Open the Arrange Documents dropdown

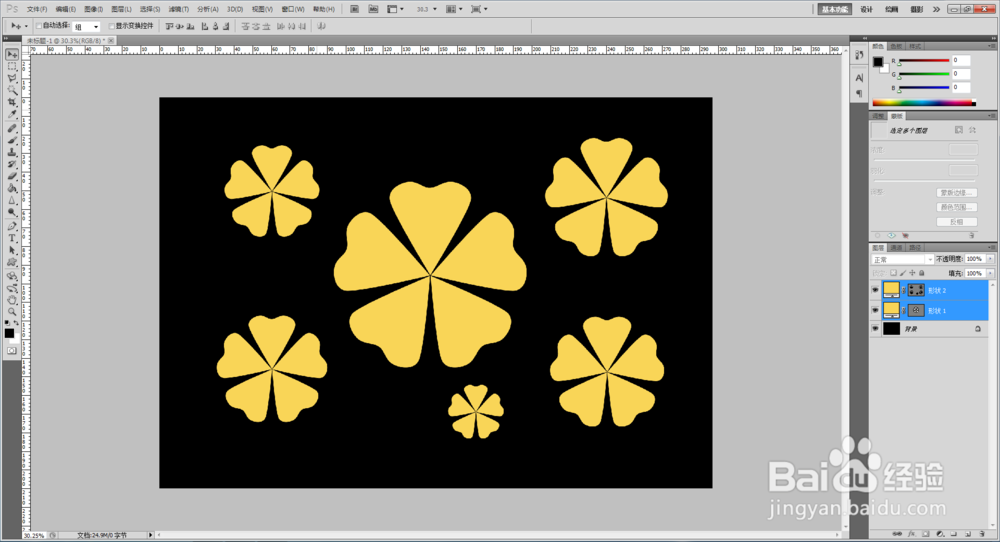[x=454, y=9]
